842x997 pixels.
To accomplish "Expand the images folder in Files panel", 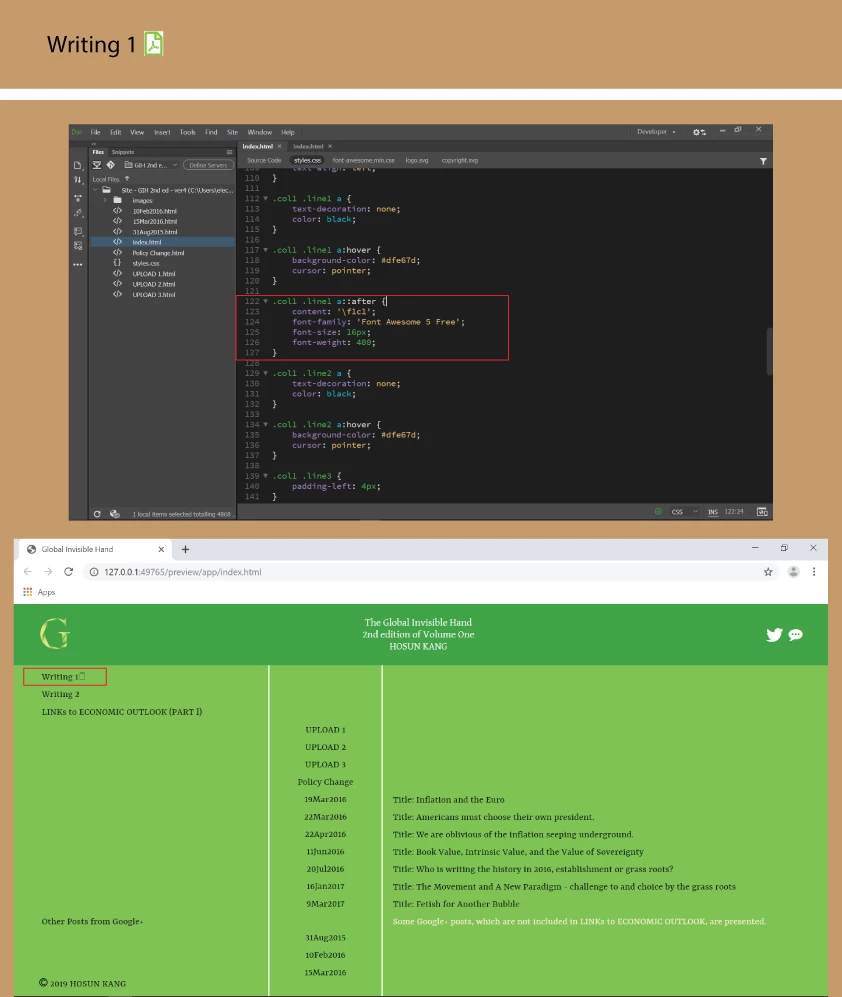I will click(x=105, y=200).
